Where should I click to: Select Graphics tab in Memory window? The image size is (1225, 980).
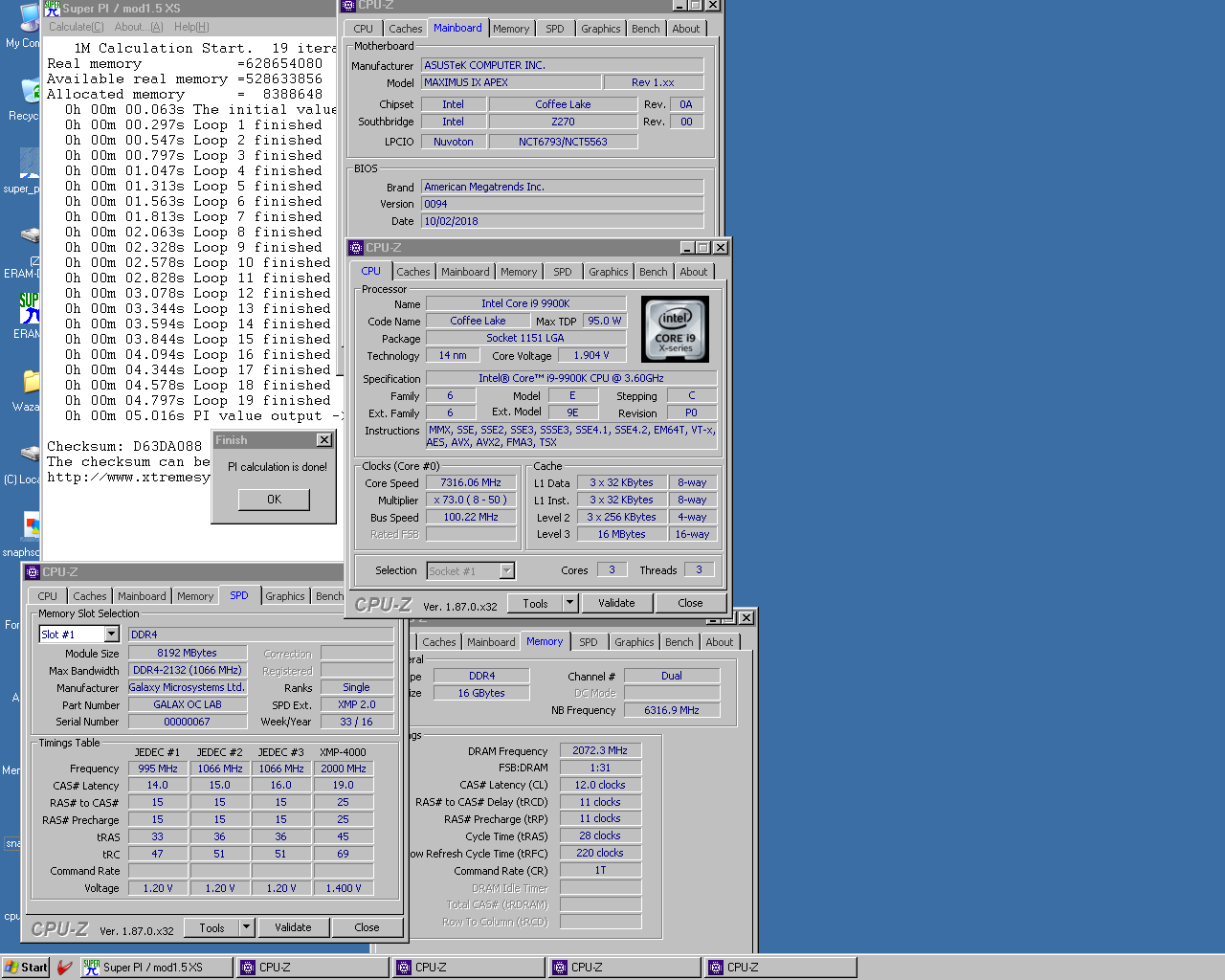pos(635,642)
